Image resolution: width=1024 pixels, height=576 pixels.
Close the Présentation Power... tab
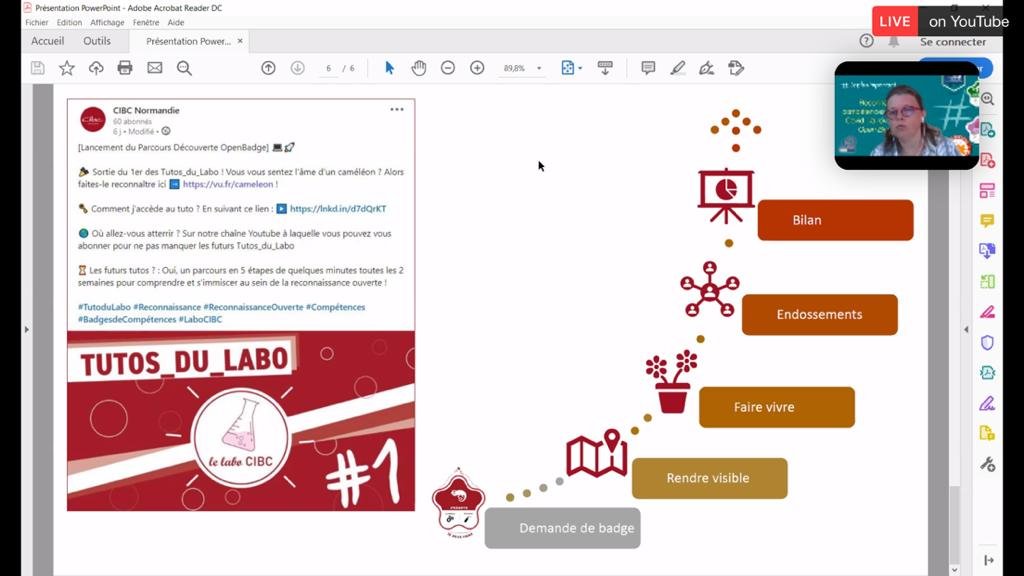pos(240,41)
